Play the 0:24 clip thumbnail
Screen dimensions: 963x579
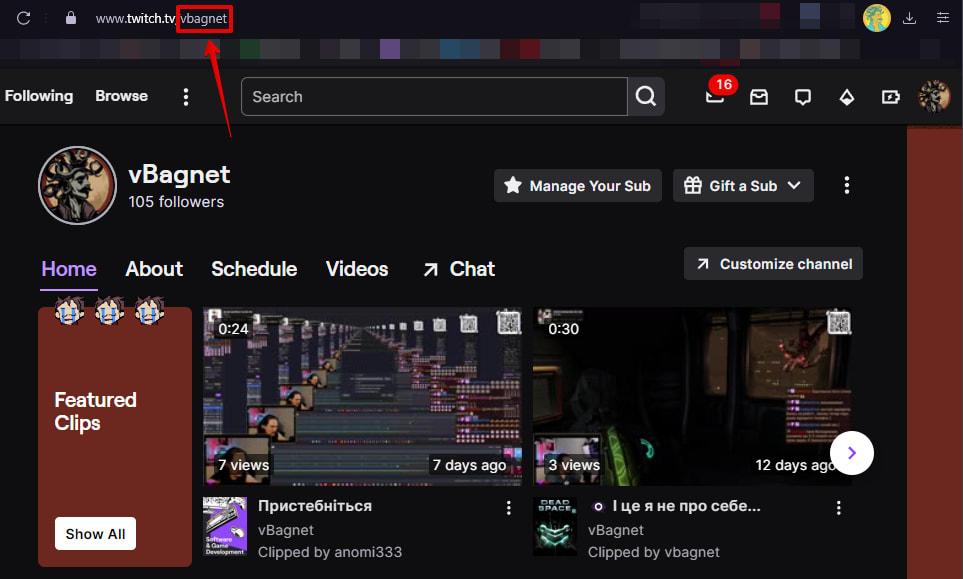(x=362, y=397)
